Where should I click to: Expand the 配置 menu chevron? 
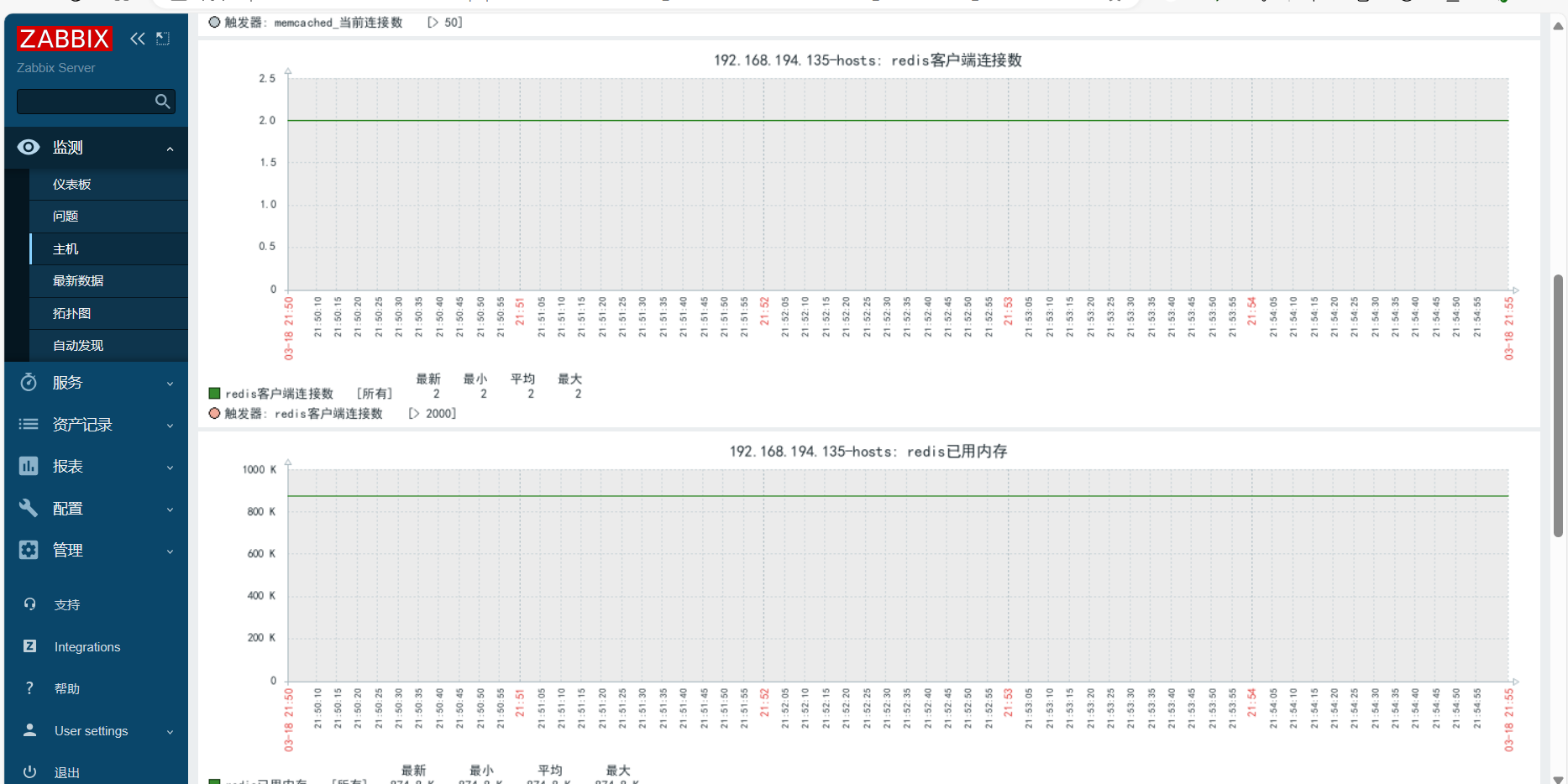tap(170, 510)
